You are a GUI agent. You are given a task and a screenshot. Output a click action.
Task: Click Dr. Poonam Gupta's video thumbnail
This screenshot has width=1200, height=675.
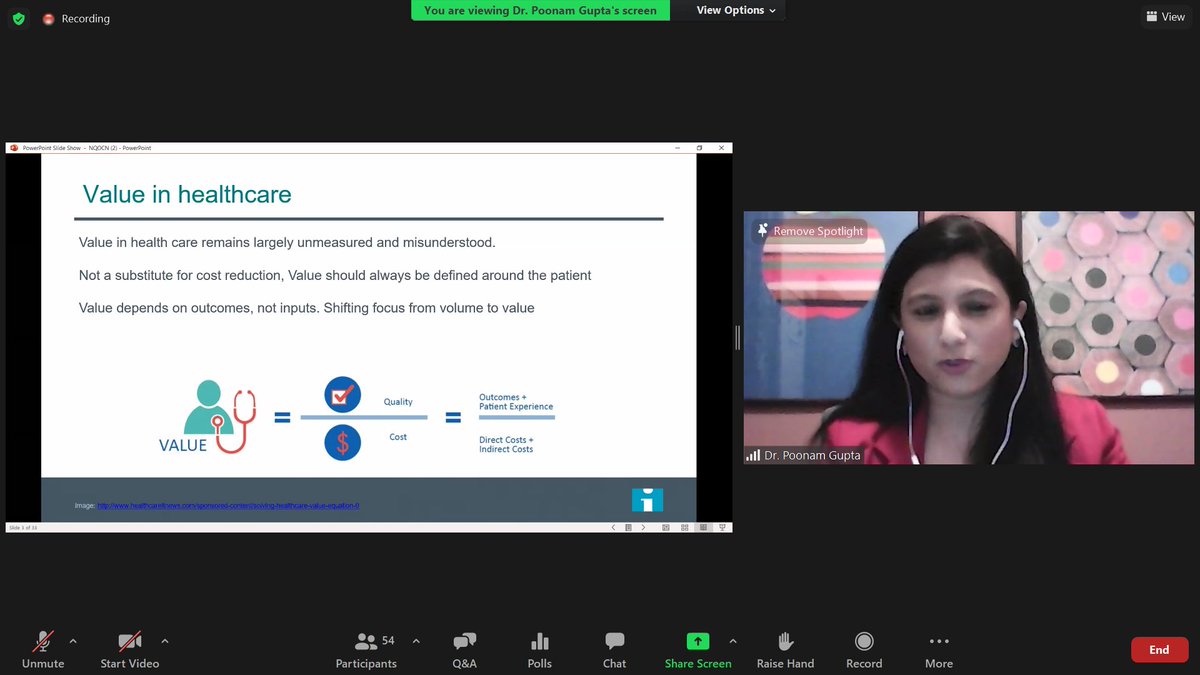pyautogui.click(x=969, y=337)
